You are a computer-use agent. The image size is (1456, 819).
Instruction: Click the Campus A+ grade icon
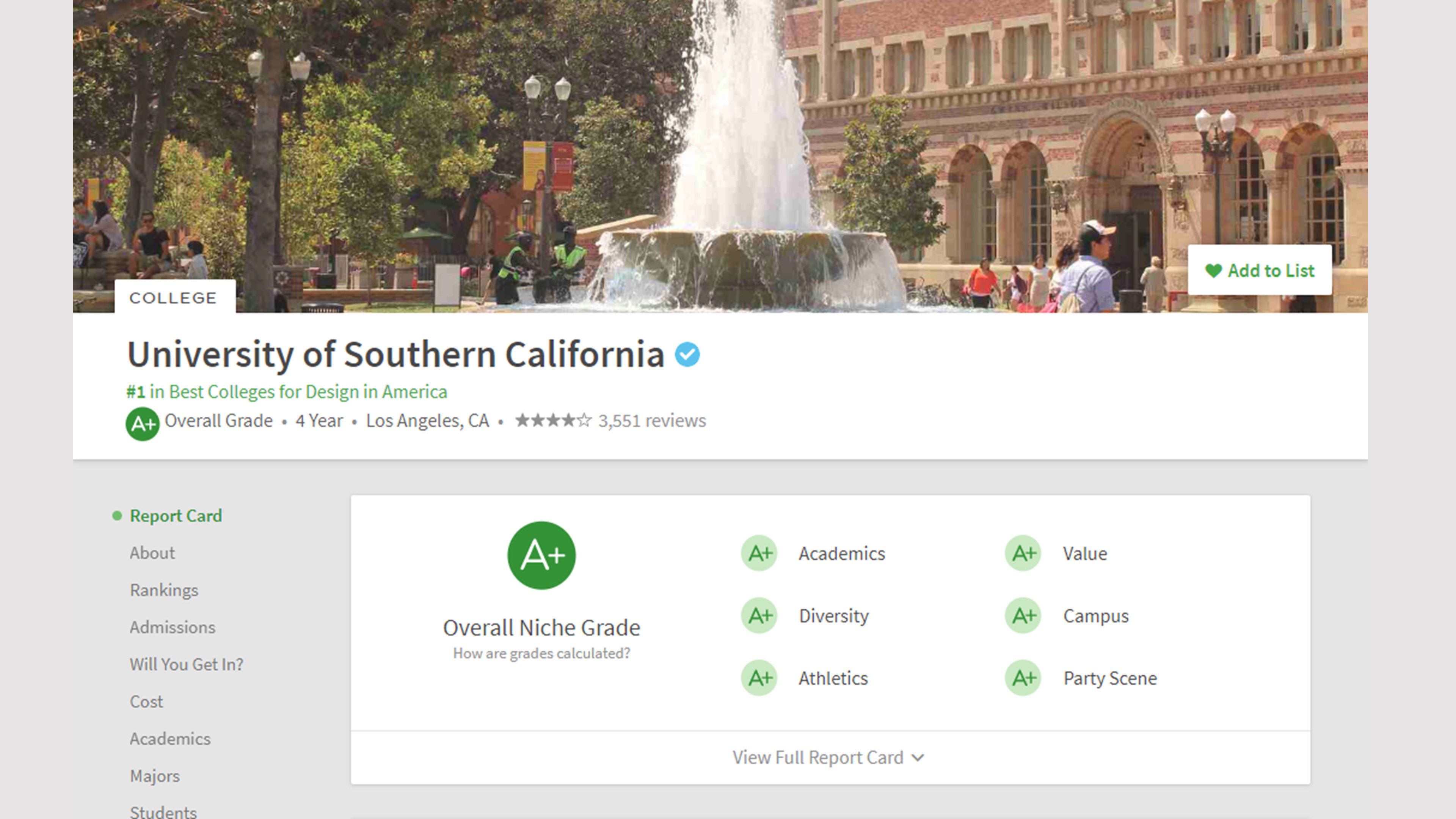click(x=1023, y=615)
